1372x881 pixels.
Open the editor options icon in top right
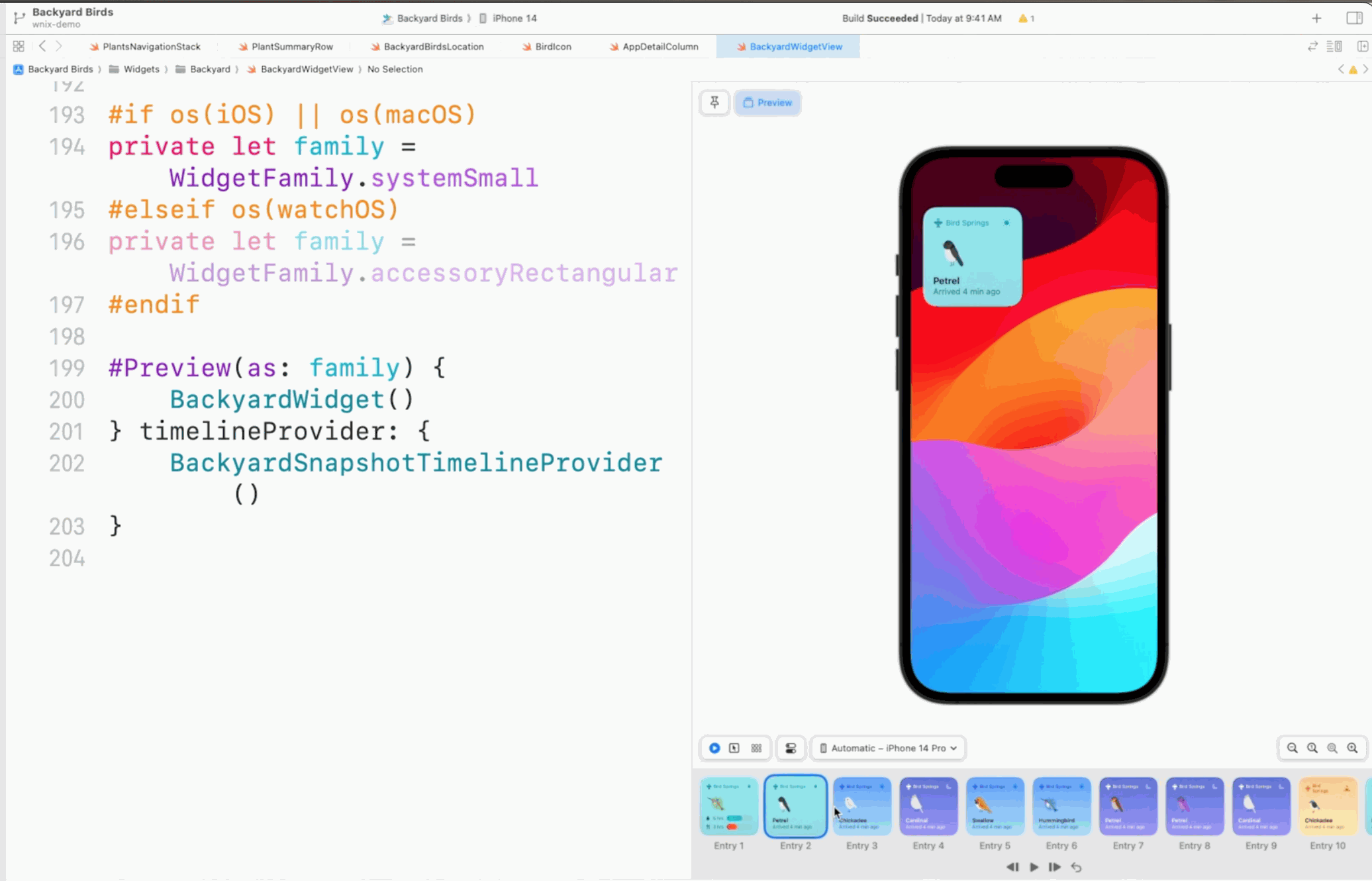(1333, 46)
